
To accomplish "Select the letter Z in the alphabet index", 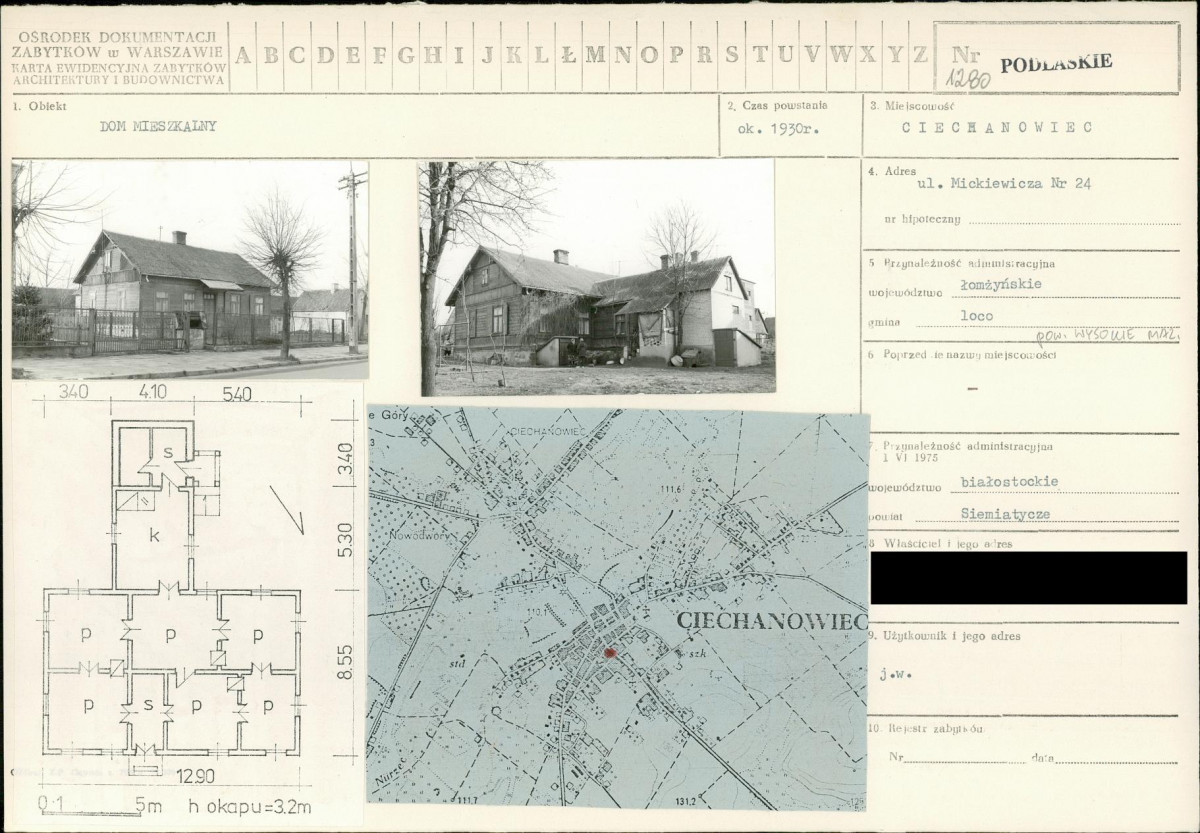I will [x=920, y=56].
